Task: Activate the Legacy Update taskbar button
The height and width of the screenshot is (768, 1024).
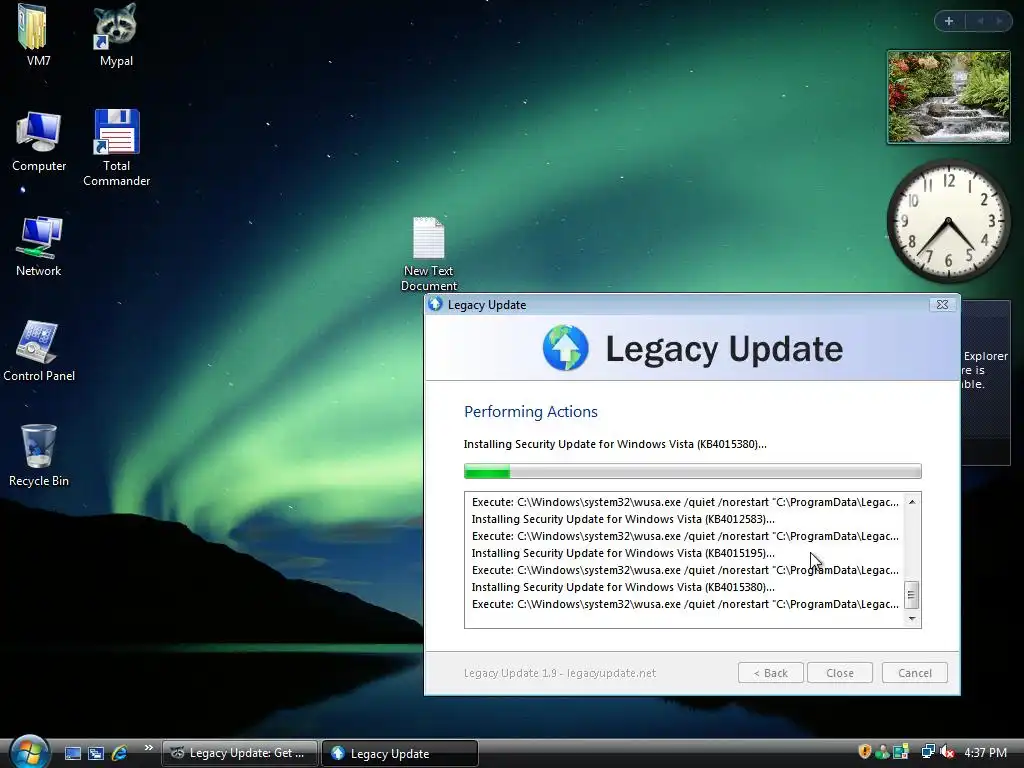Action: coord(400,753)
